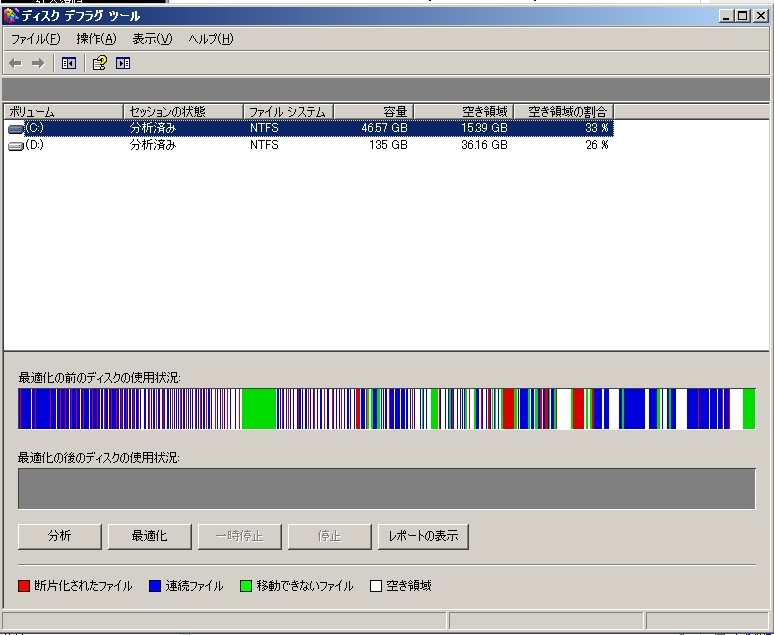Open the ヘルプ(H) menu
This screenshot has width=774, height=635.
(211, 39)
